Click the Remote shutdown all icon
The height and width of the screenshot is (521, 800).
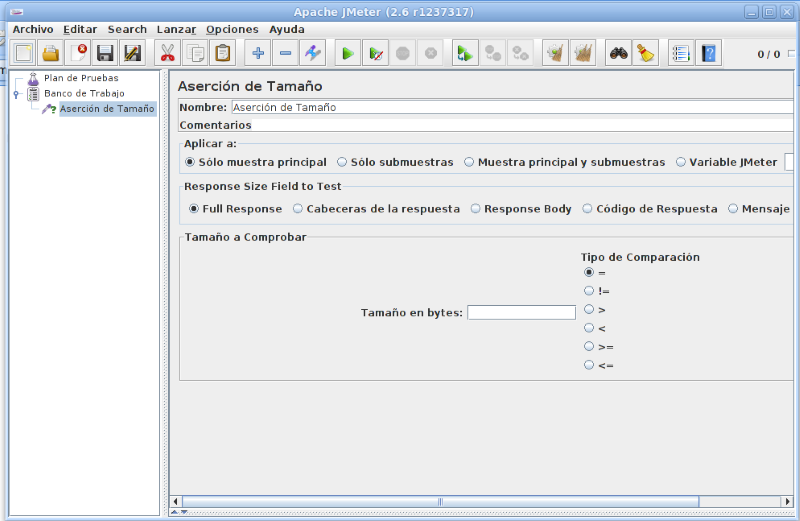pyautogui.click(x=520, y=53)
